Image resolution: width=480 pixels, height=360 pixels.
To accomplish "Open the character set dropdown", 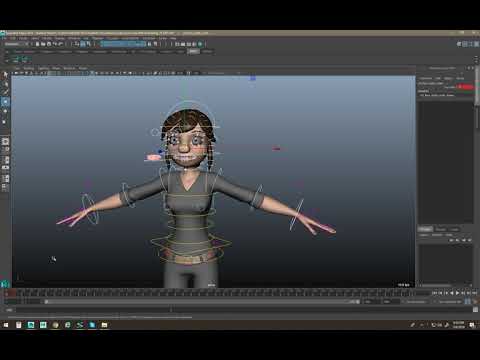I will (x=448, y=302).
